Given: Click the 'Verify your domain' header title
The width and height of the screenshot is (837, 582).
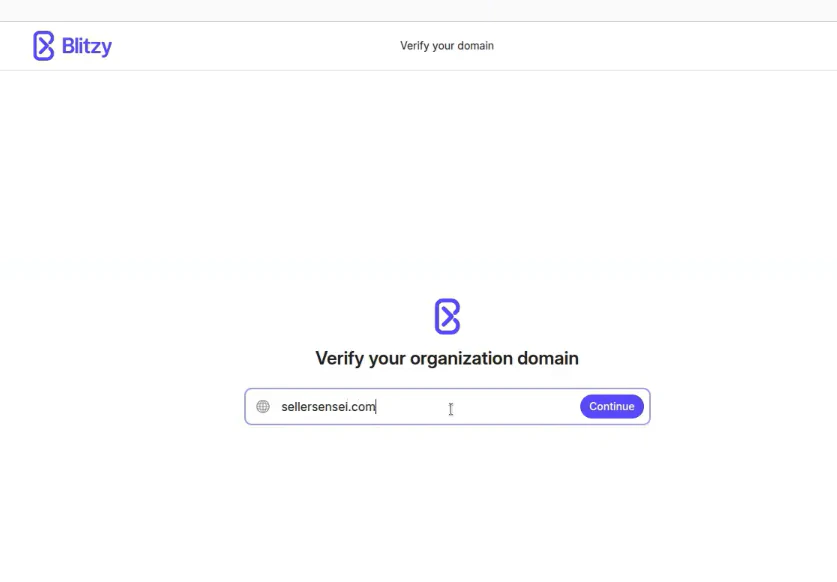Looking at the screenshot, I should (x=447, y=46).
